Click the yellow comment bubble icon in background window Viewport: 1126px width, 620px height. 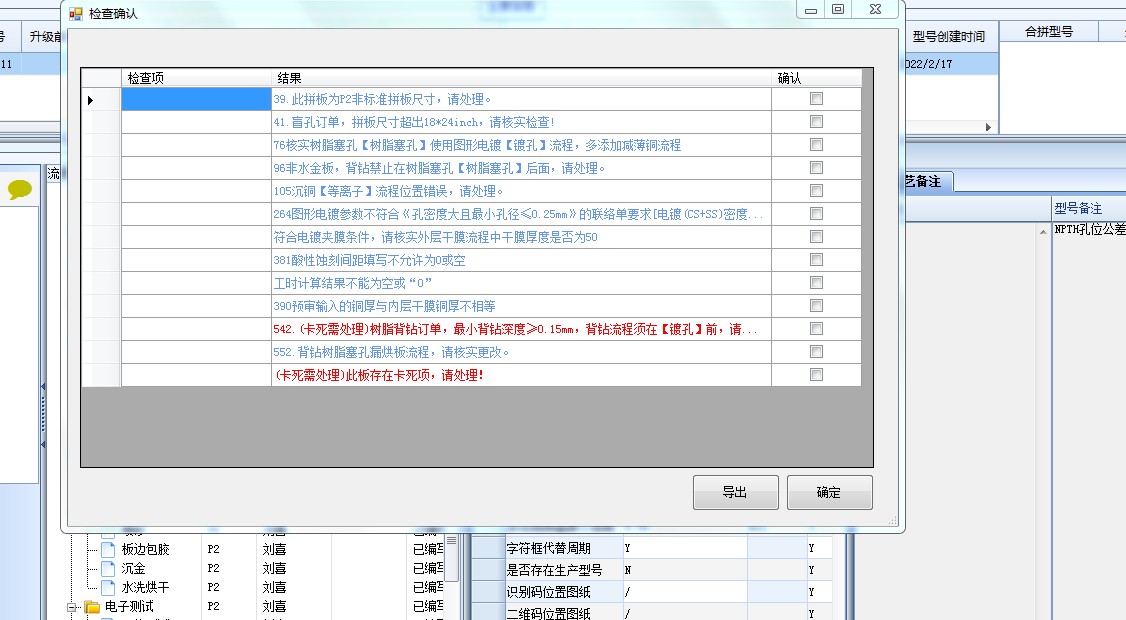tap(19, 190)
